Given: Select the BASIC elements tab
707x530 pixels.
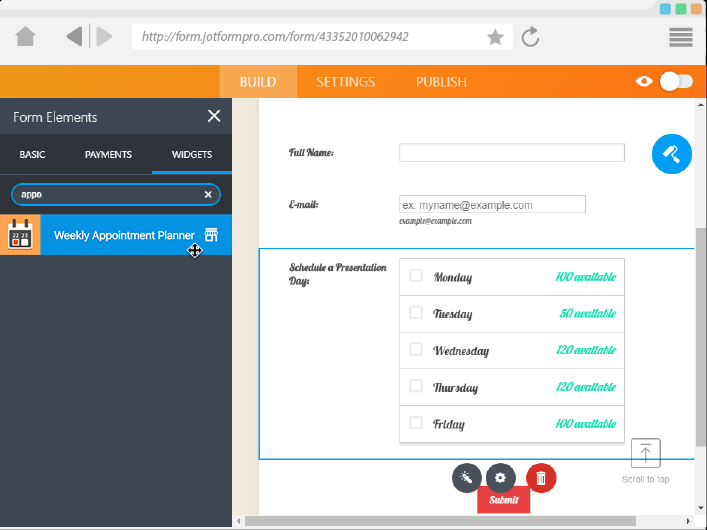Looking at the screenshot, I should pyautogui.click(x=32, y=154).
